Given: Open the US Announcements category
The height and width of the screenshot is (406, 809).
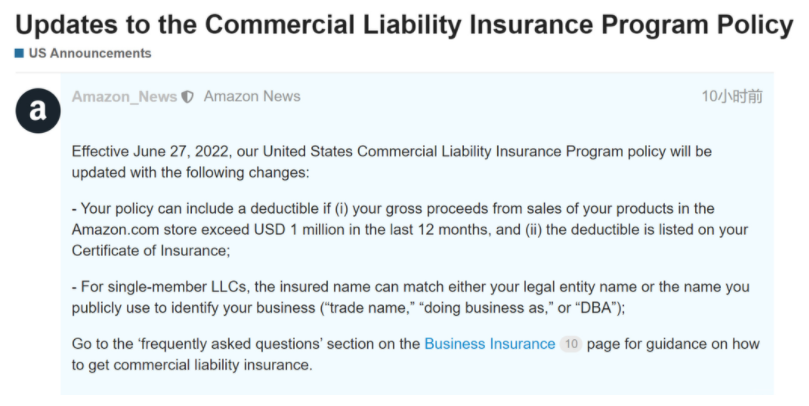Looking at the screenshot, I should point(88,53).
